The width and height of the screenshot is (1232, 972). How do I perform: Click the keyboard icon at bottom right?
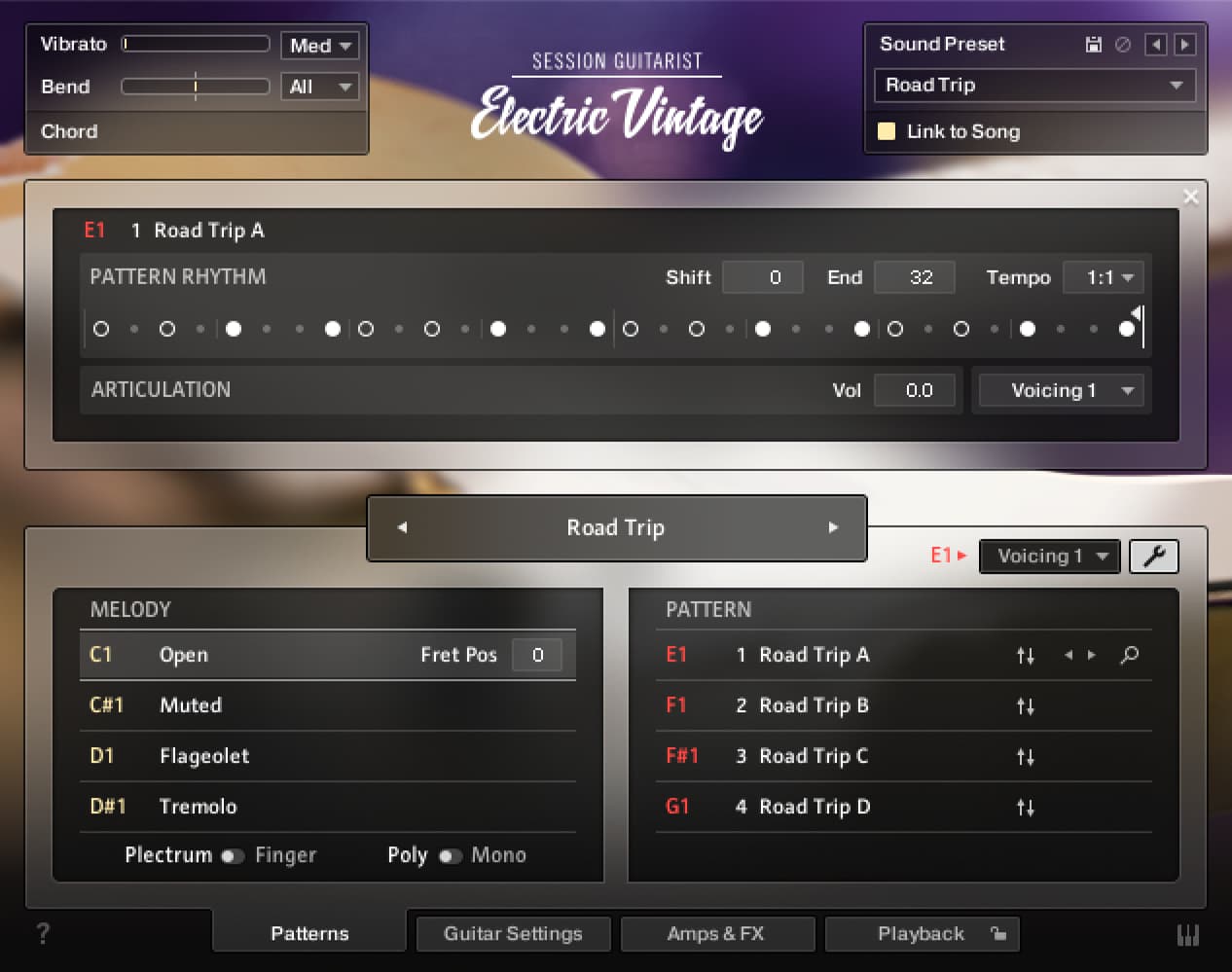point(1188,935)
